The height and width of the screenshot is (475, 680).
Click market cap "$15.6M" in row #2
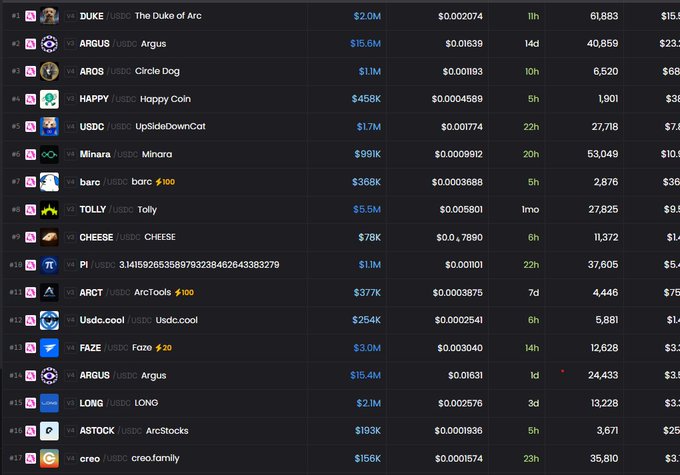[x=365, y=44]
